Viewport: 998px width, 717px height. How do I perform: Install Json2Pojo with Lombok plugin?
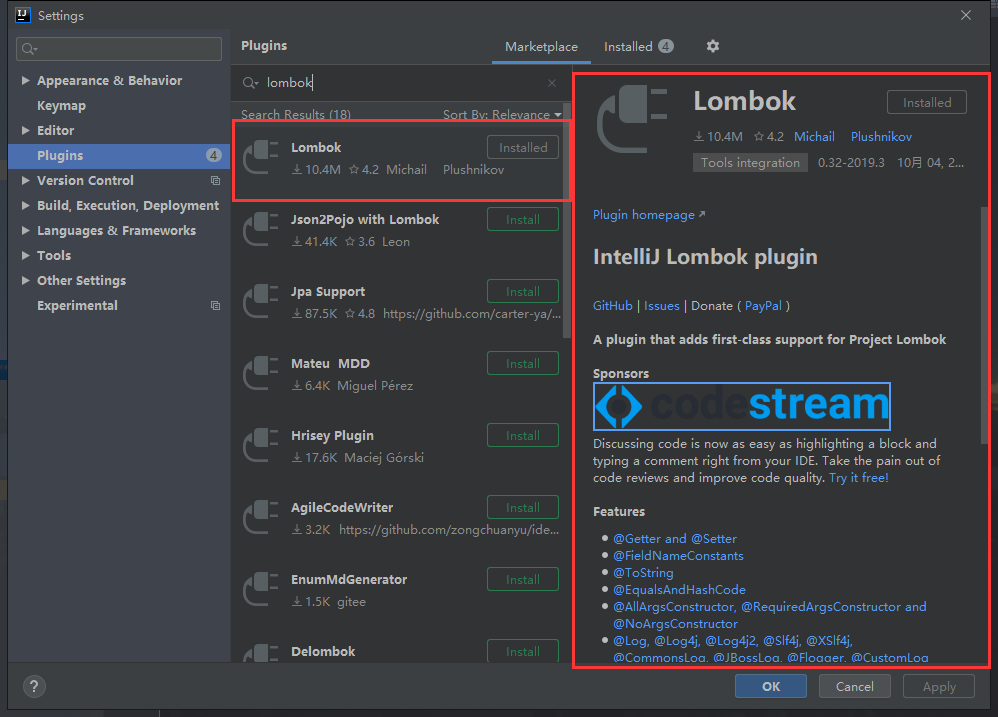pyautogui.click(x=523, y=219)
